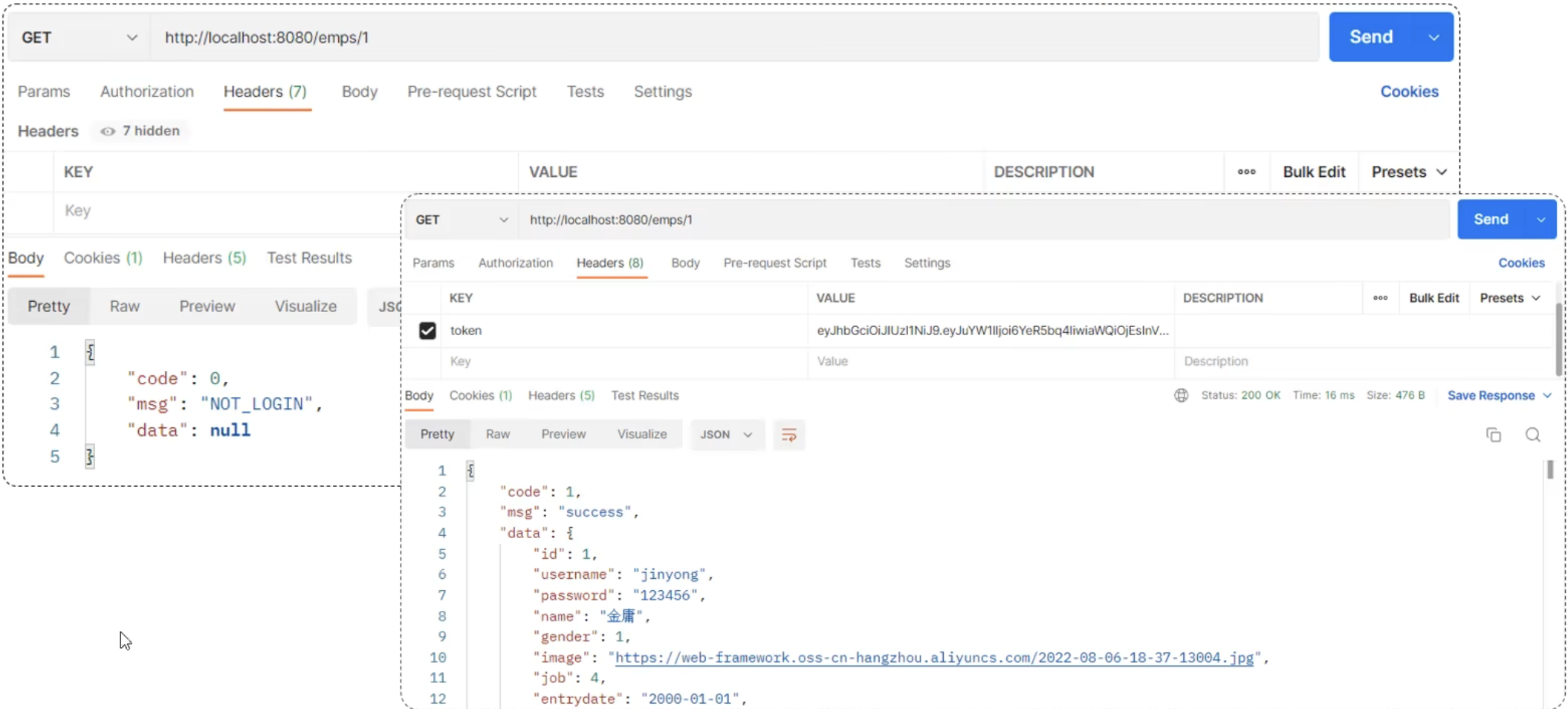Click the globe network icon near Status

(1181, 395)
